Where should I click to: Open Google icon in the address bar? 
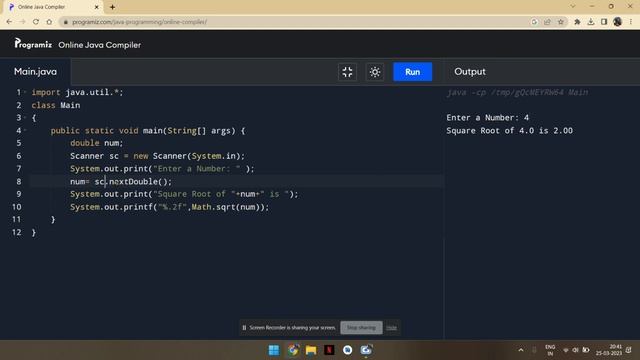534,22
